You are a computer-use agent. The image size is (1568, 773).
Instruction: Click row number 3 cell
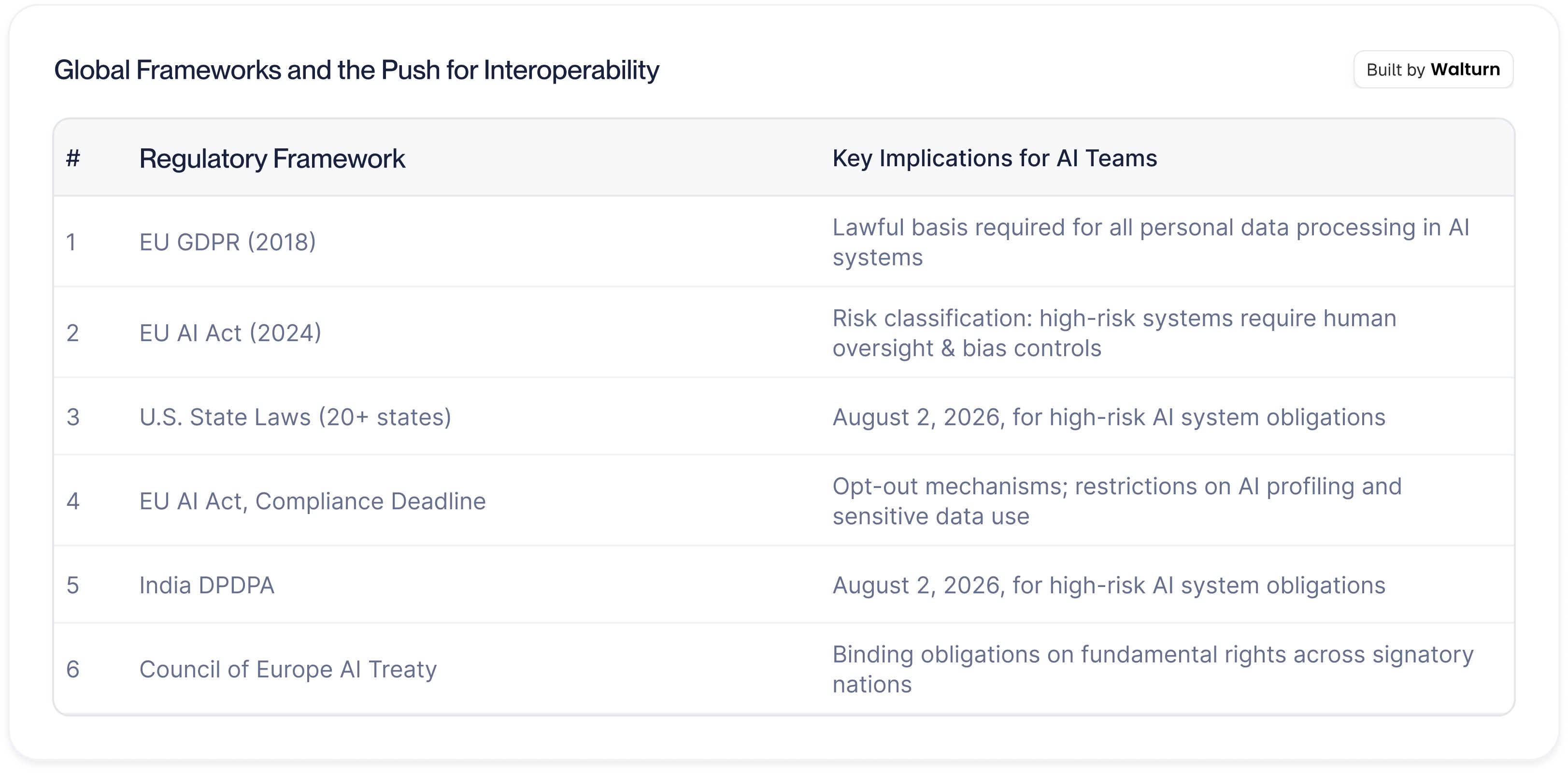72,417
